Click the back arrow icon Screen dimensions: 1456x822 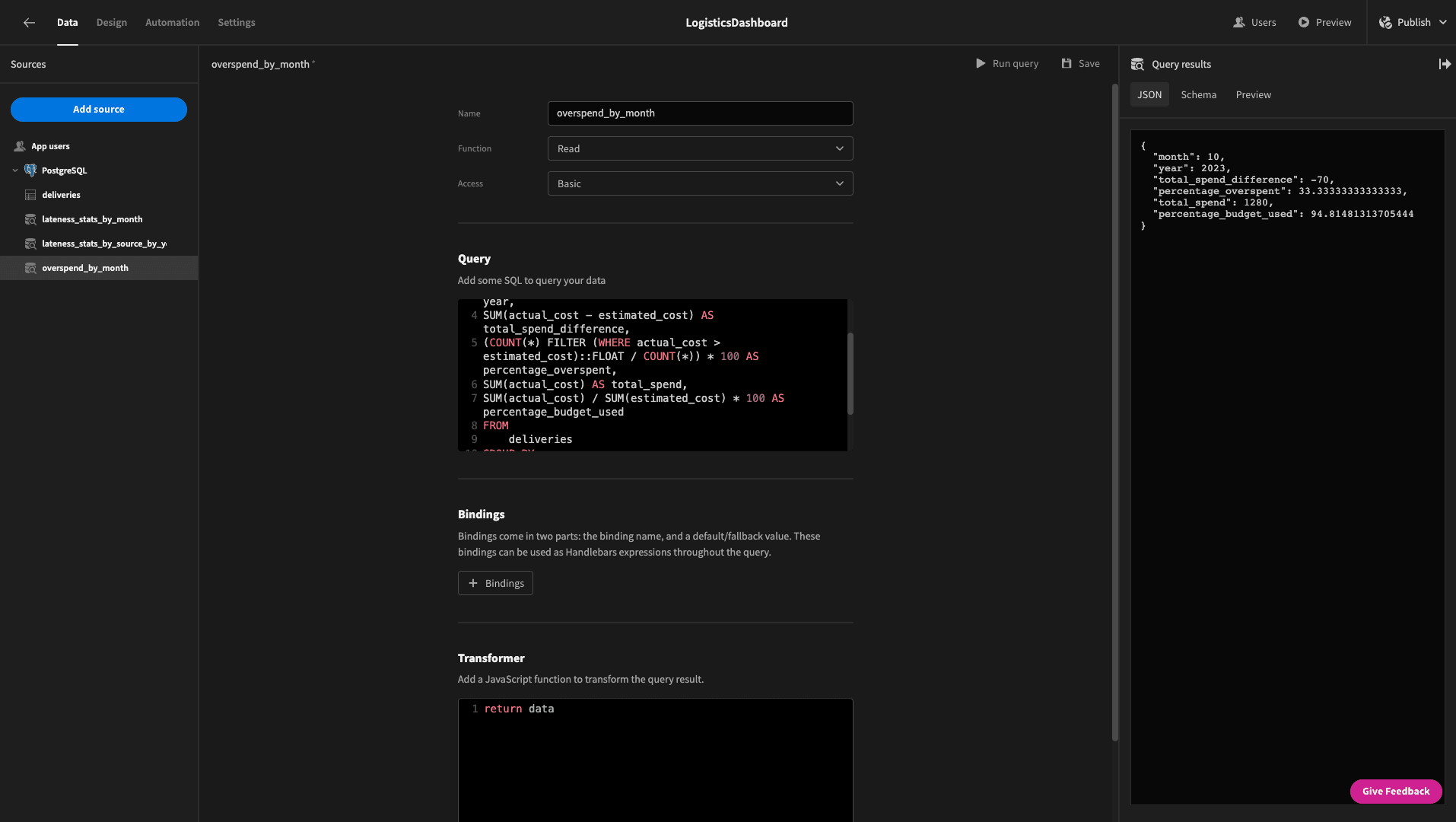tap(29, 23)
